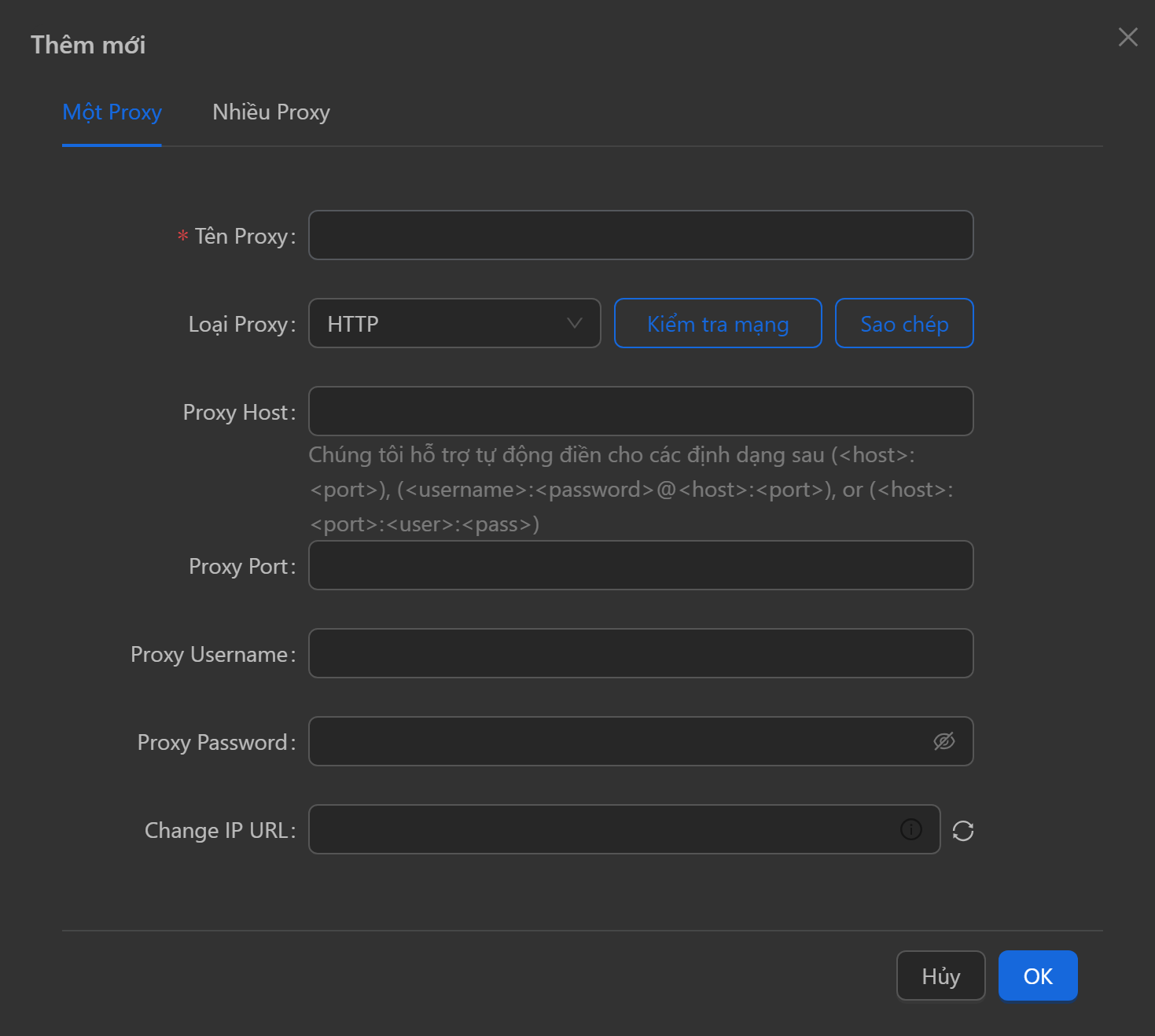Image resolution: width=1155 pixels, height=1036 pixels.
Task: Click the Tên Proxy input field
Action: [640, 235]
